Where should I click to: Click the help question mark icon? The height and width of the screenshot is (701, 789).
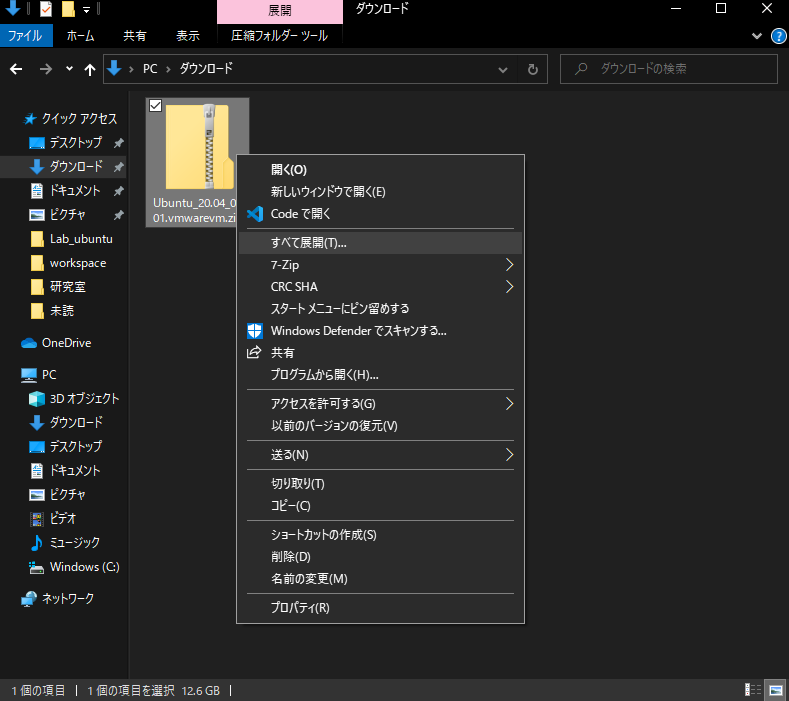point(777,36)
